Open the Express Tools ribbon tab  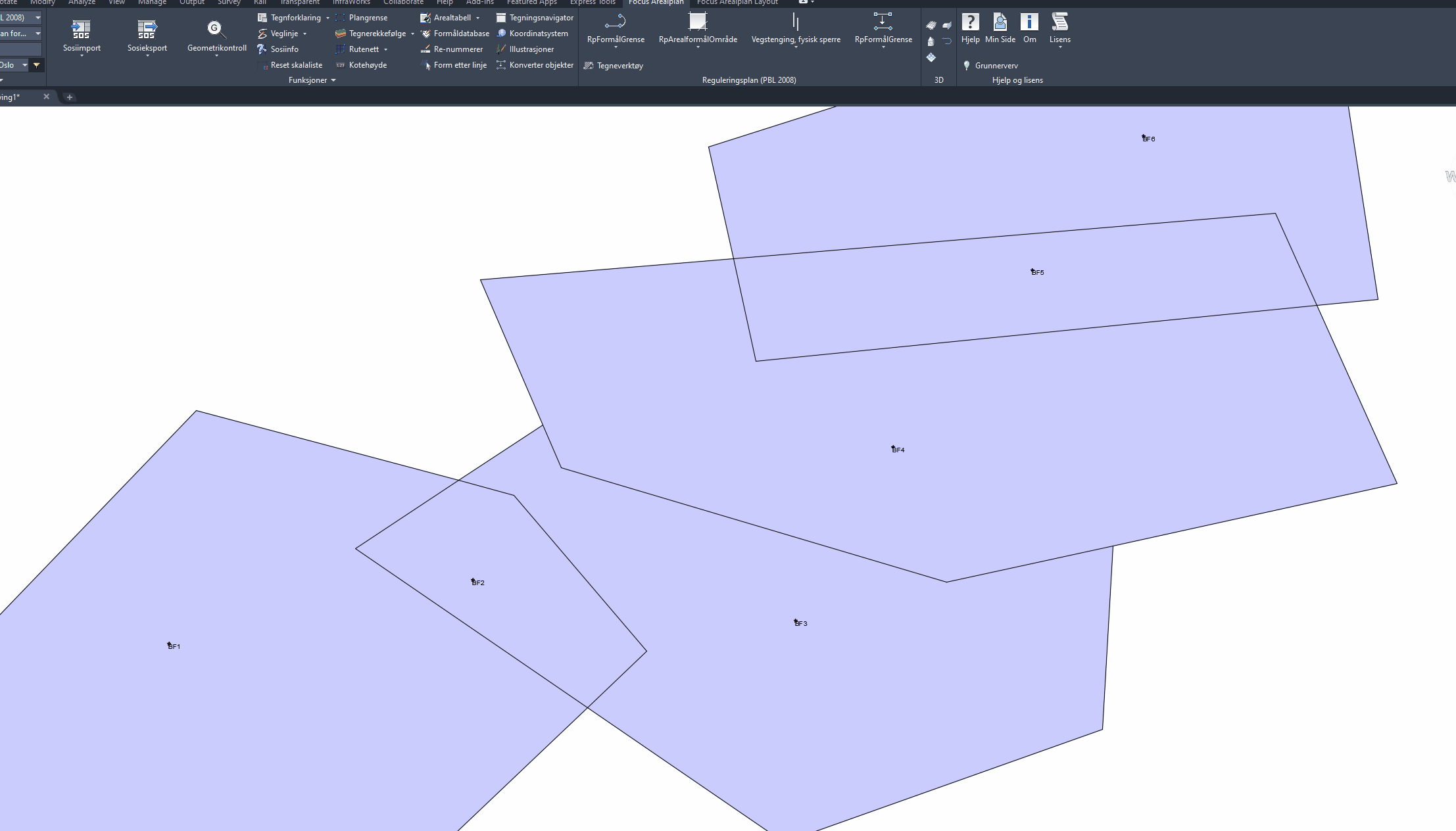pos(592,3)
